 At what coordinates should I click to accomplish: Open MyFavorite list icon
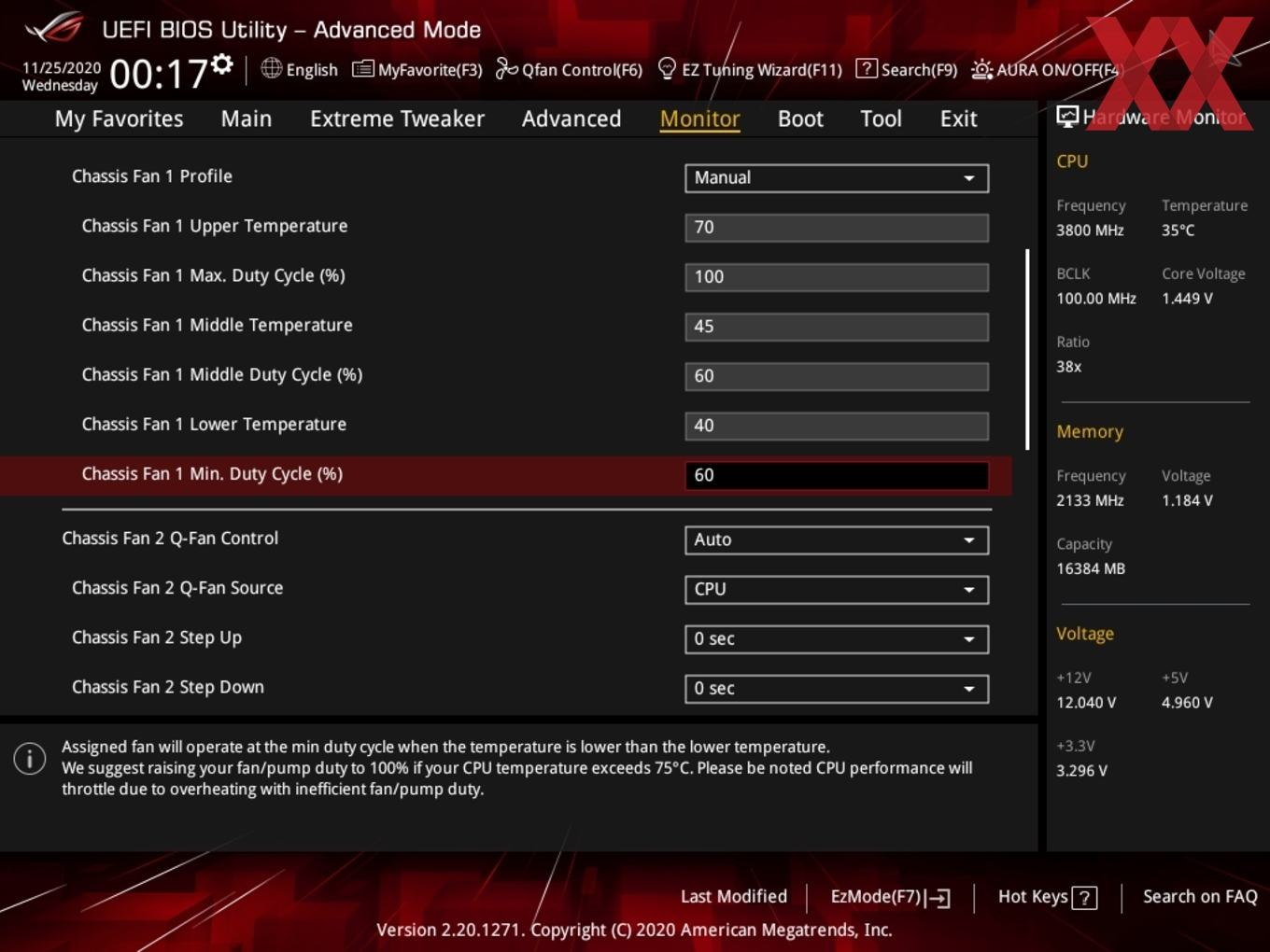(x=362, y=69)
